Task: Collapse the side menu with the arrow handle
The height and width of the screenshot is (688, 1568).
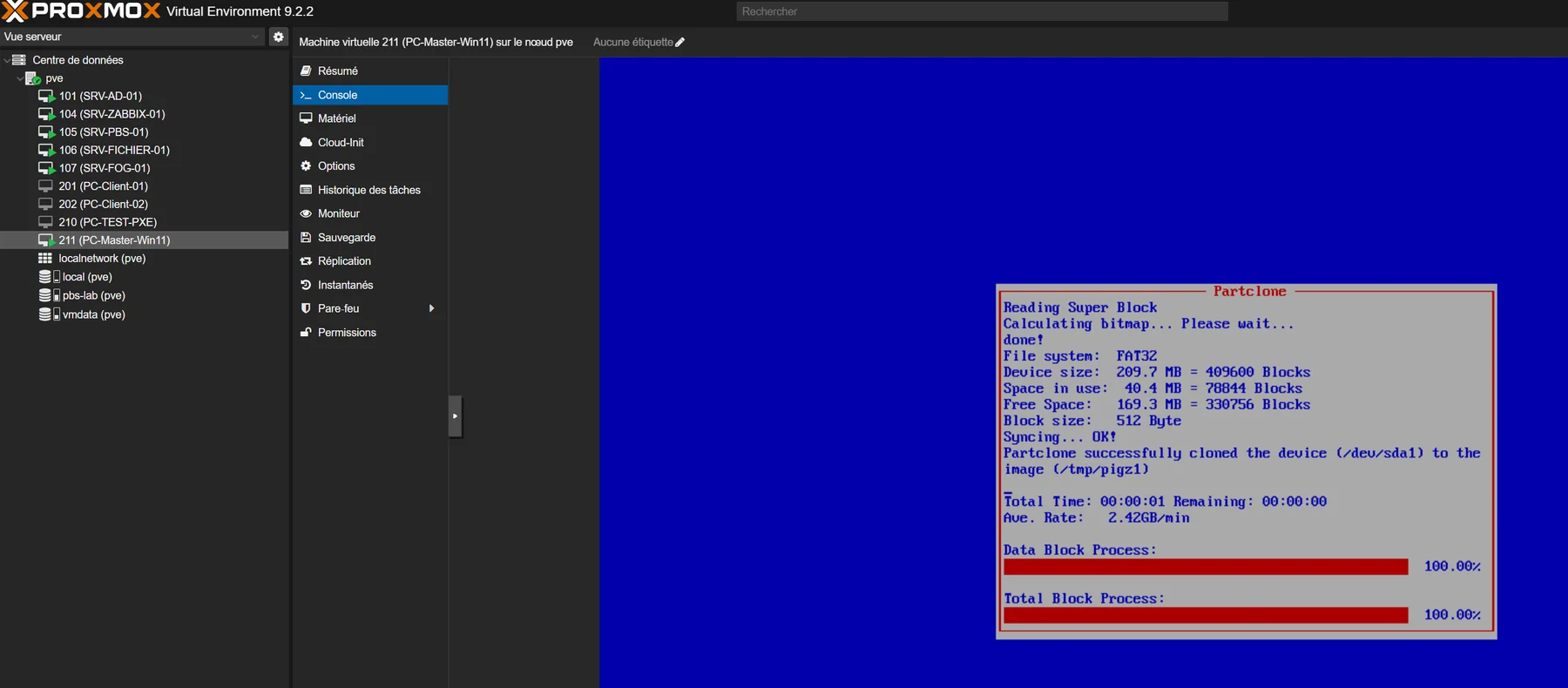Action: pos(455,416)
